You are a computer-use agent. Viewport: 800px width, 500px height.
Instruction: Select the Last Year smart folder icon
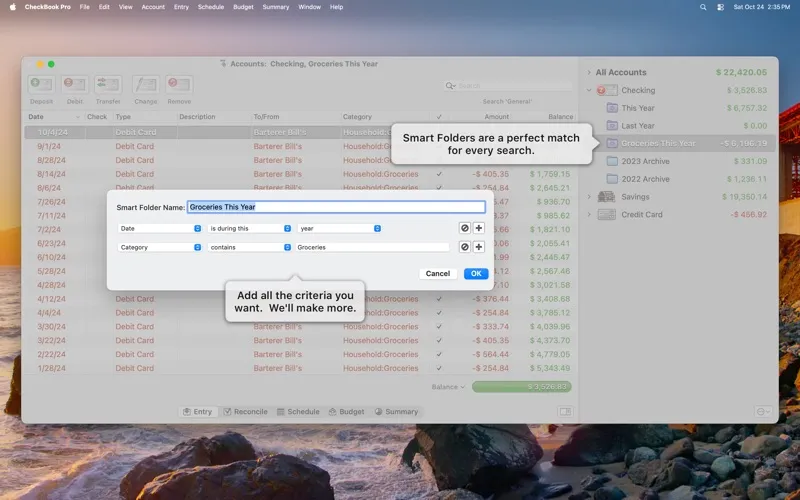click(x=612, y=126)
